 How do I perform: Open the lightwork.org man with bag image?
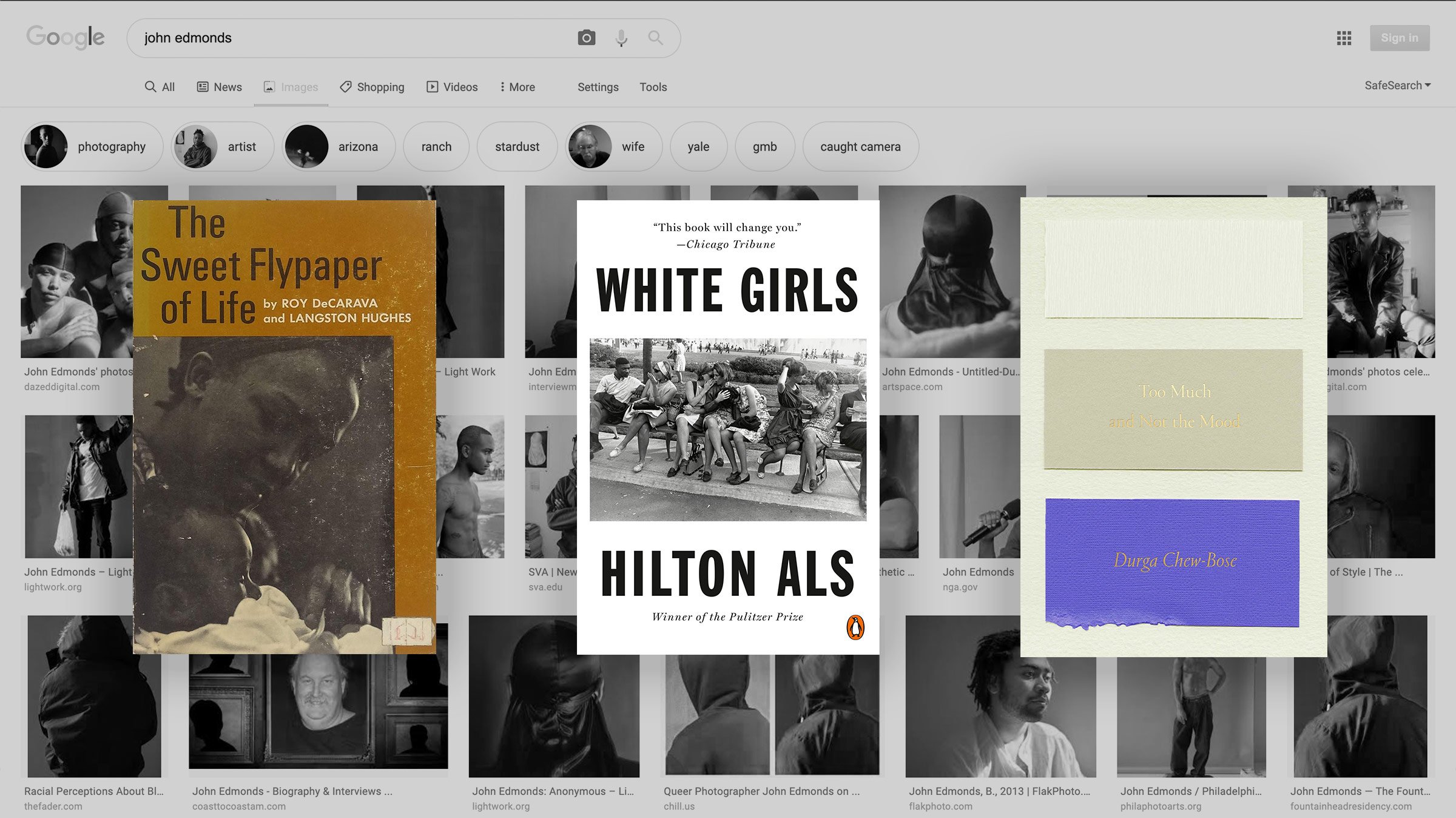tap(79, 486)
